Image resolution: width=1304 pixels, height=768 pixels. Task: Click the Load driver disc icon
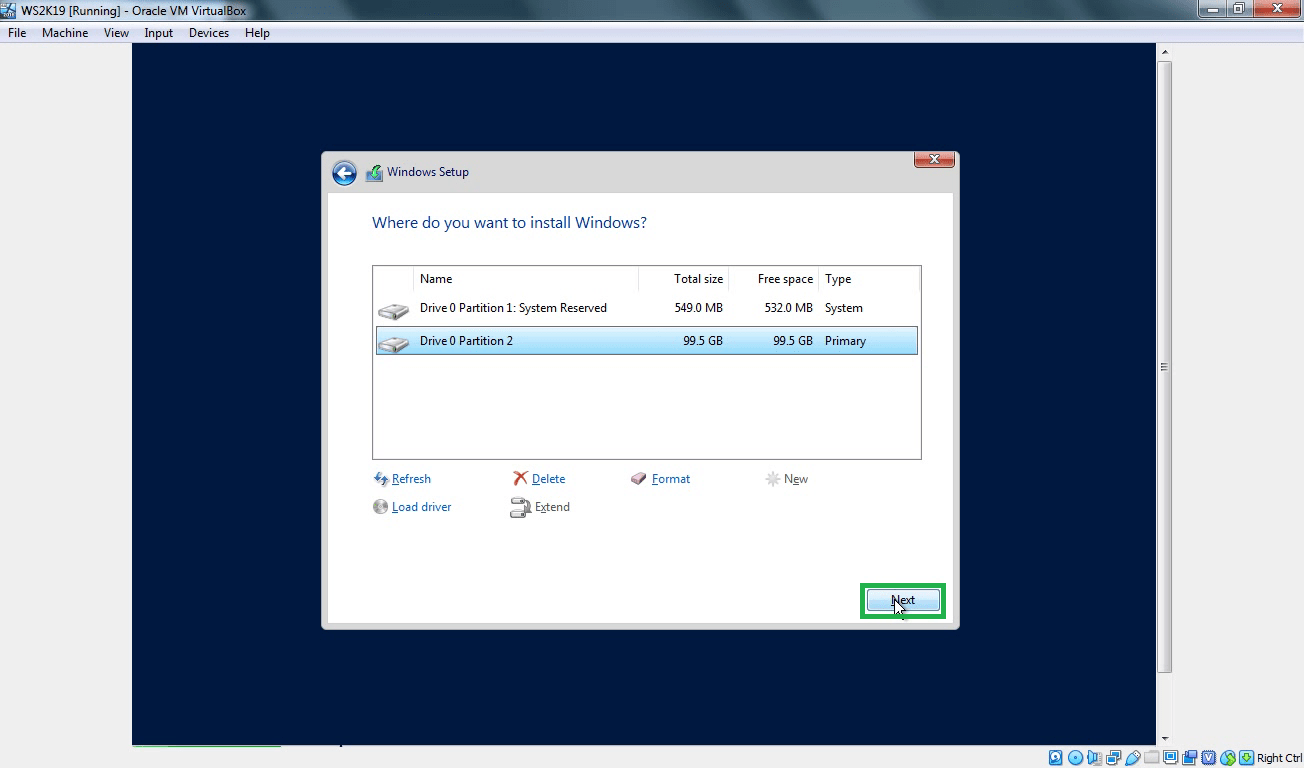coord(380,507)
